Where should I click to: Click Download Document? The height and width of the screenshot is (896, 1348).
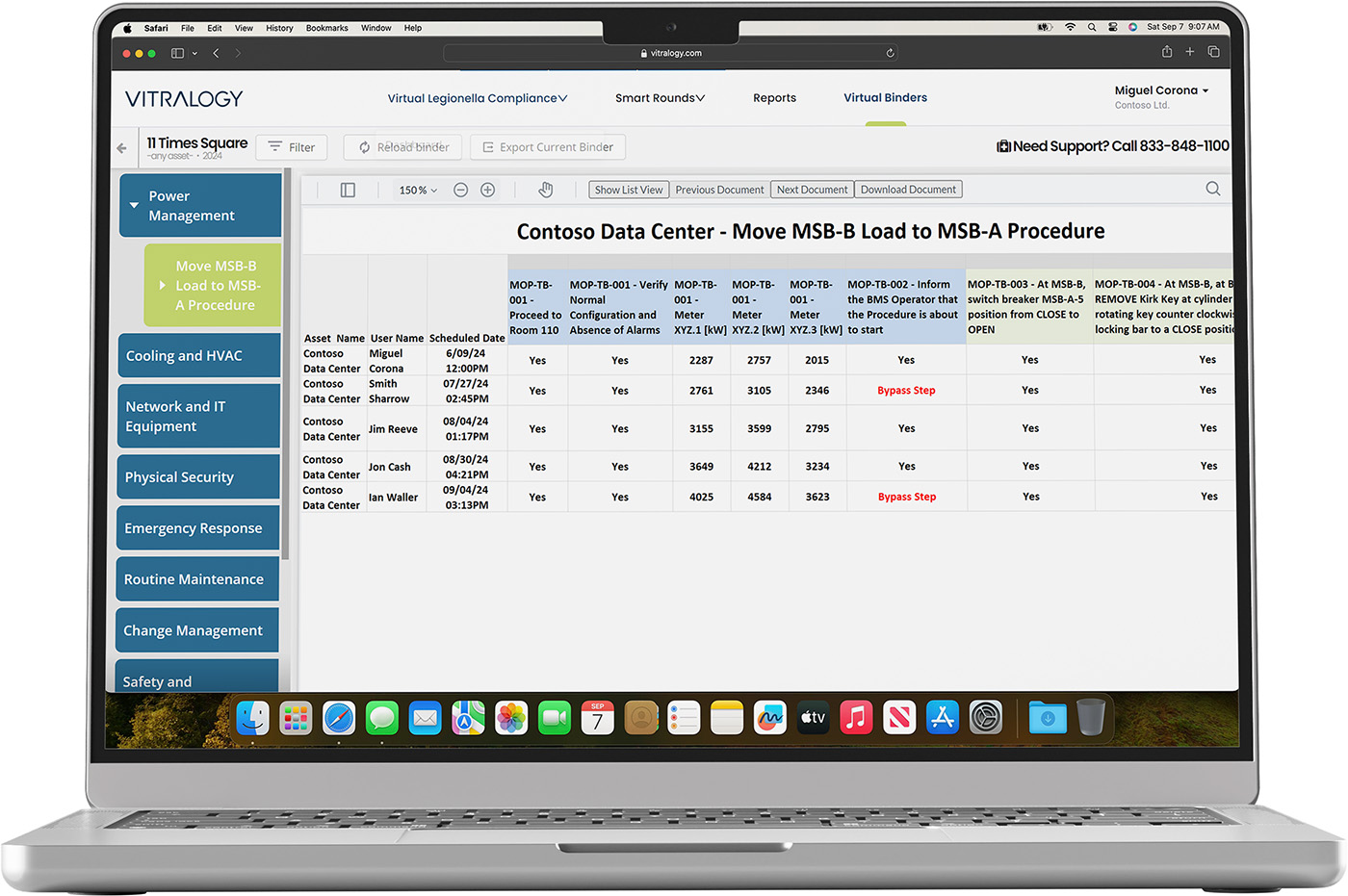pyautogui.click(x=908, y=190)
